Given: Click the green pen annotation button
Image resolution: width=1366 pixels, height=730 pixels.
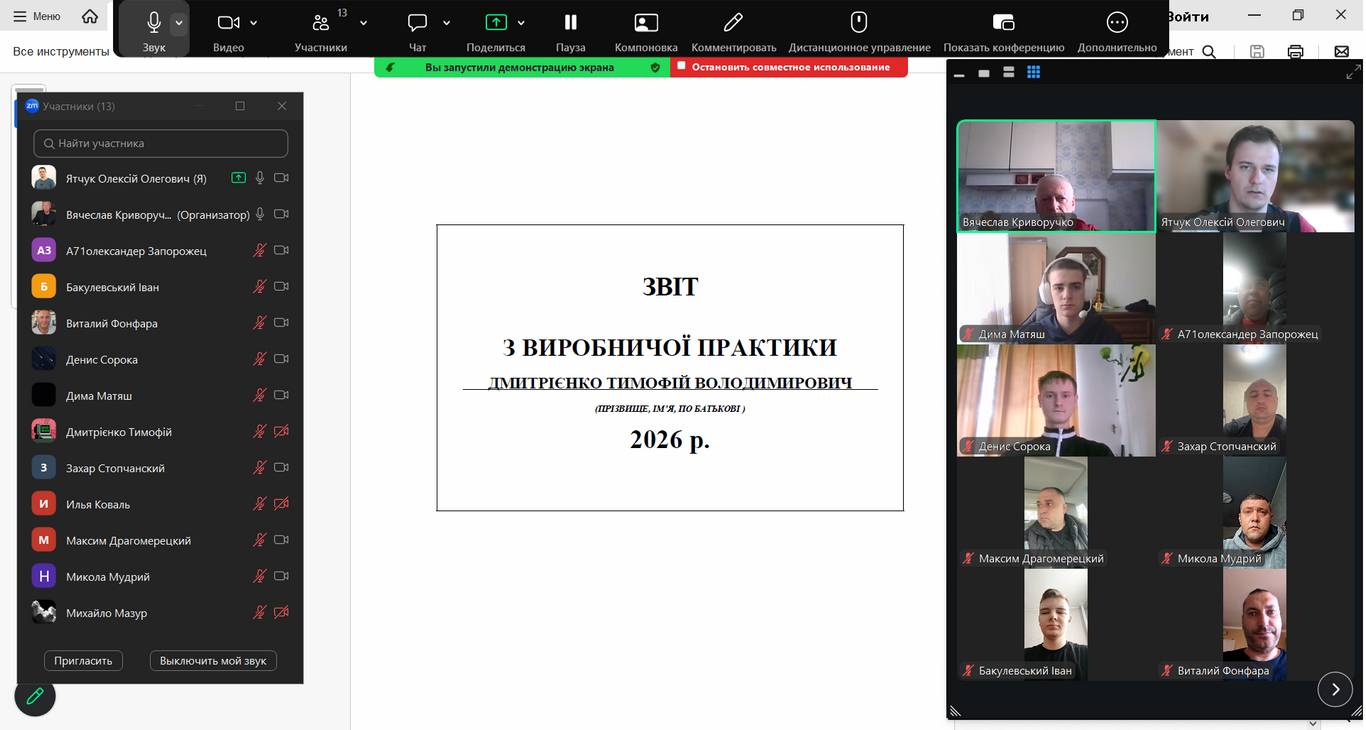Looking at the screenshot, I should 35,696.
